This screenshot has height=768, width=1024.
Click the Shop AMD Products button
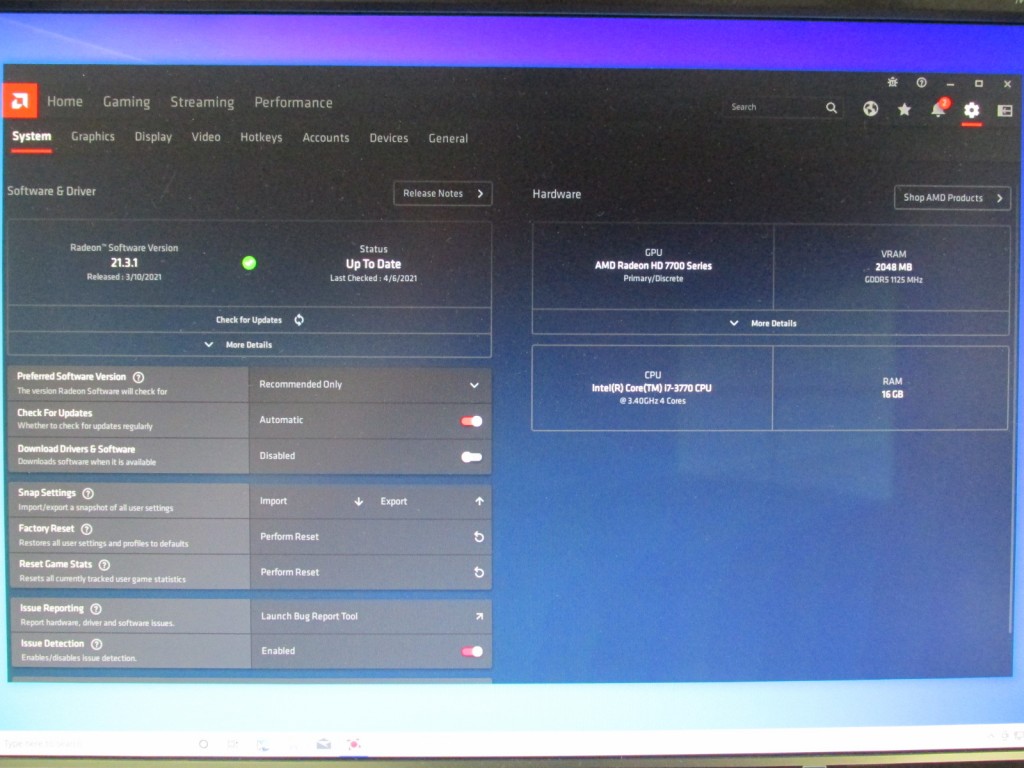[x=952, y=198]
